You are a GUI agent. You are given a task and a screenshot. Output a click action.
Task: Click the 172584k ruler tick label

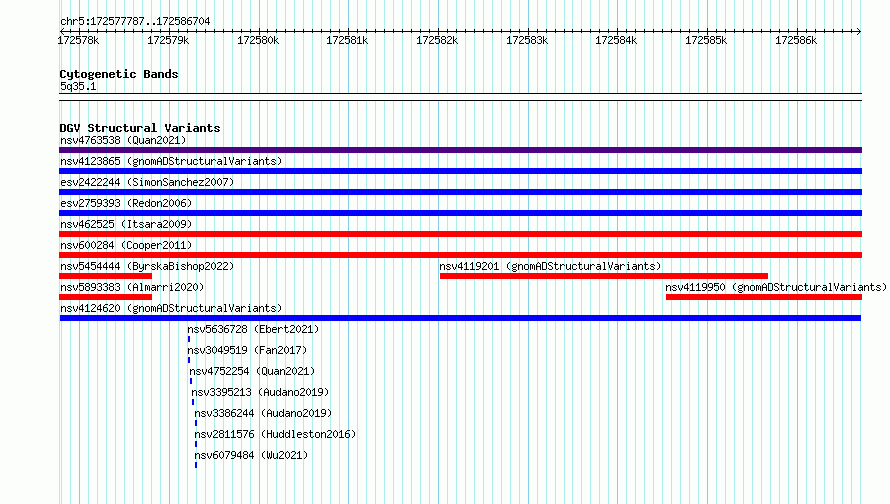tap(616, 40)
